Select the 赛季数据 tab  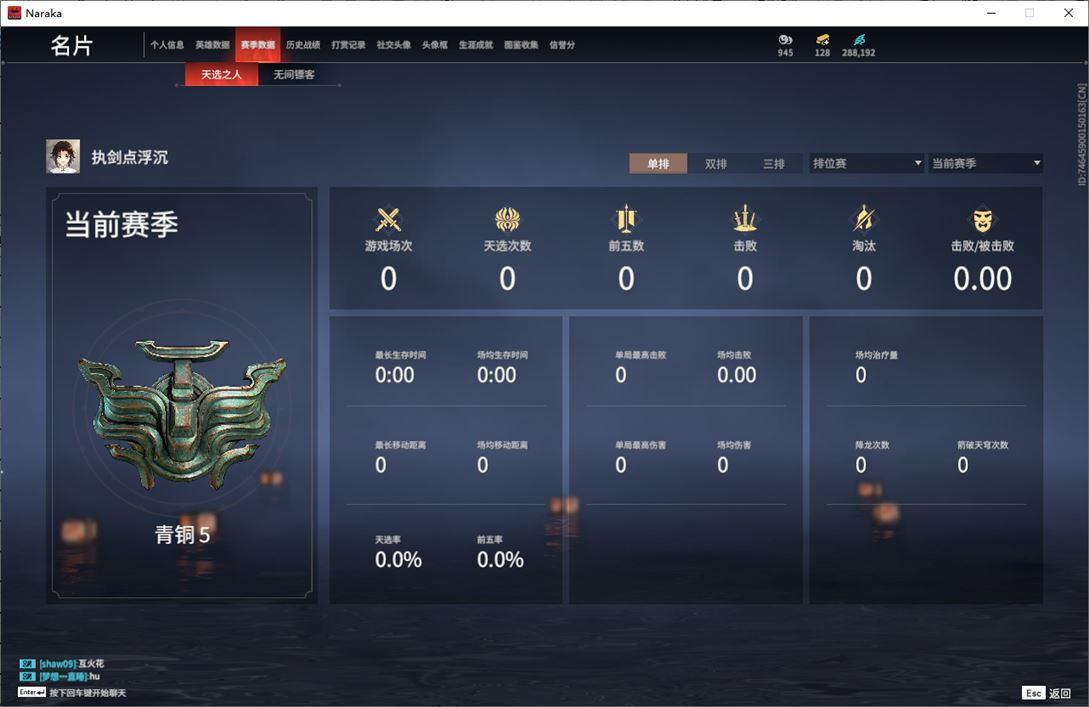click(x=258, y=45)
